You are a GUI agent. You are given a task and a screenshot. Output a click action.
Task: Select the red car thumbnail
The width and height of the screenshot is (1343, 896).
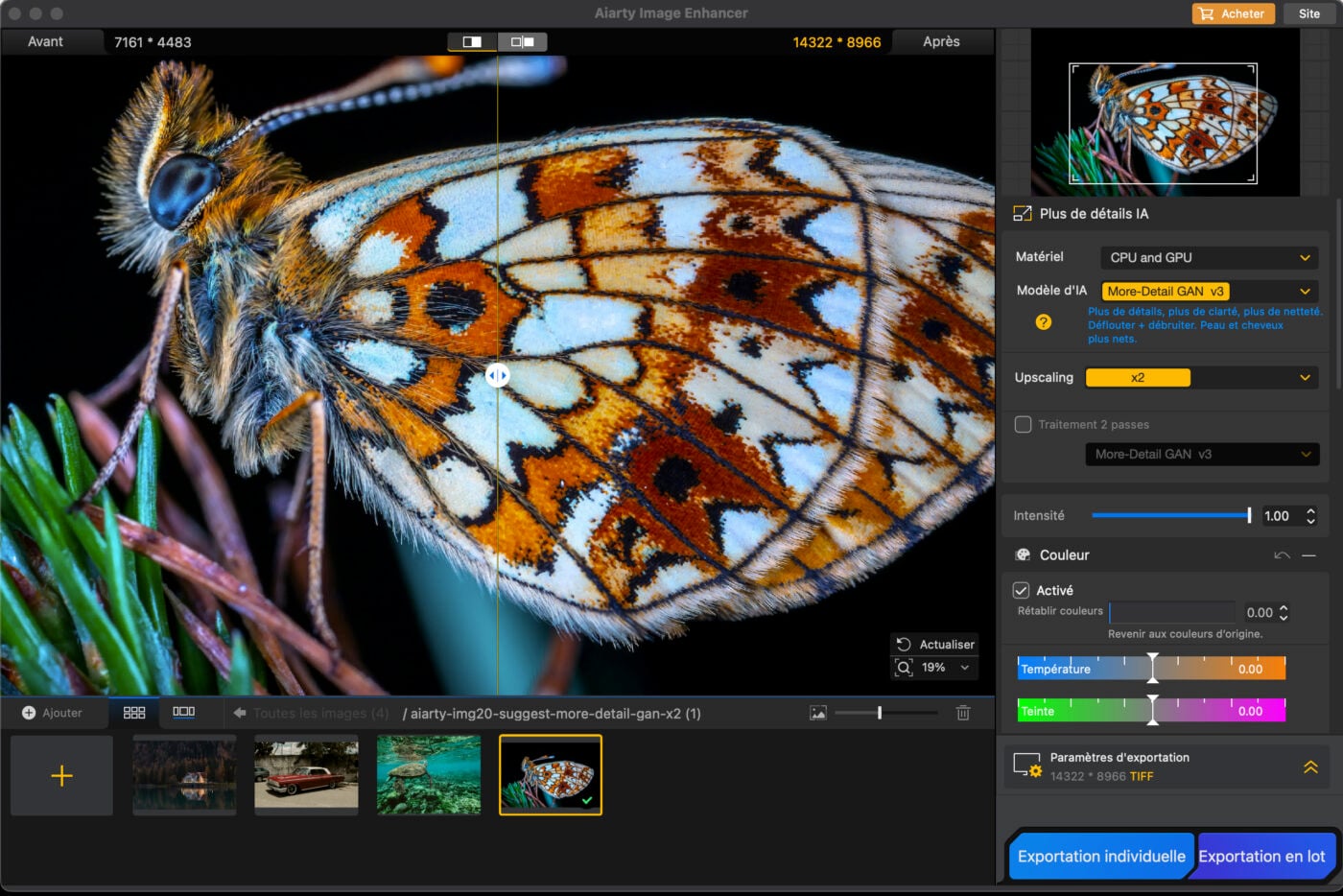(306, 775)
